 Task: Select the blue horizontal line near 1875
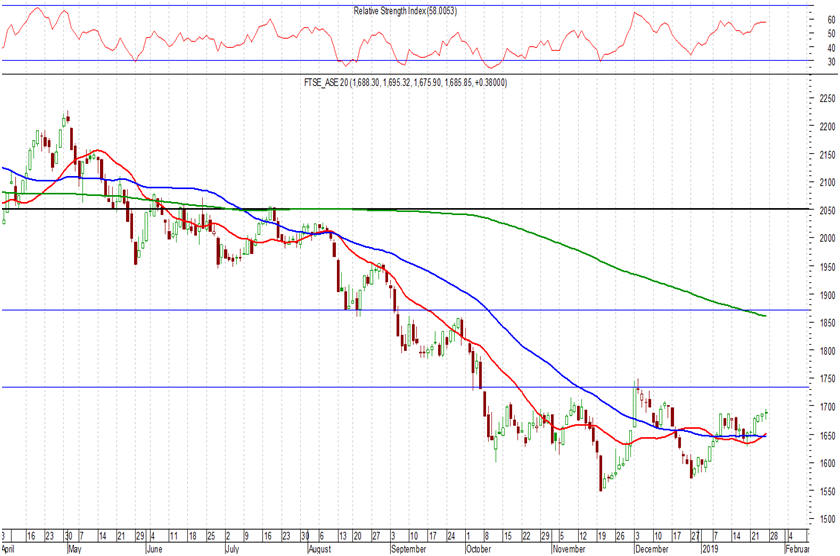(x=406, y=310)
